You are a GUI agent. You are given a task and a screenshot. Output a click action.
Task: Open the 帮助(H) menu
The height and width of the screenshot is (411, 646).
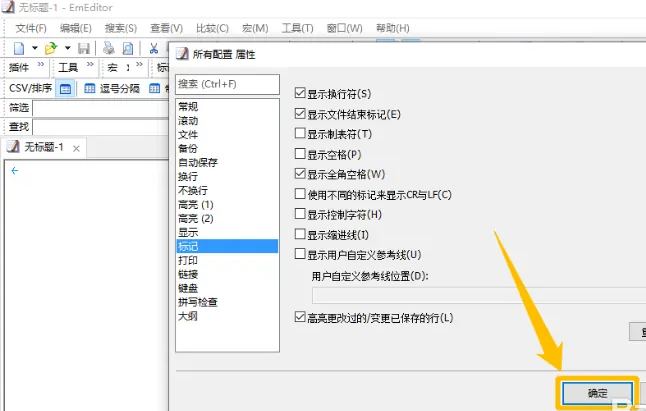pyautogui.click(x=393, y=28)
